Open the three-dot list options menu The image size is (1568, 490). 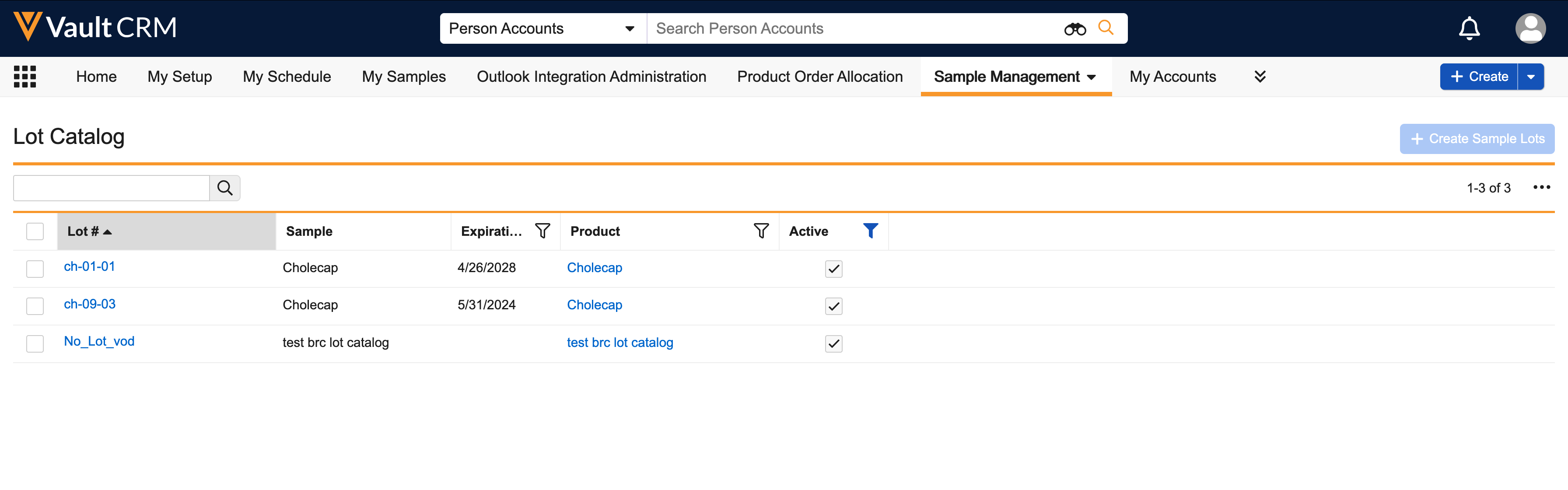(1541, 188)
